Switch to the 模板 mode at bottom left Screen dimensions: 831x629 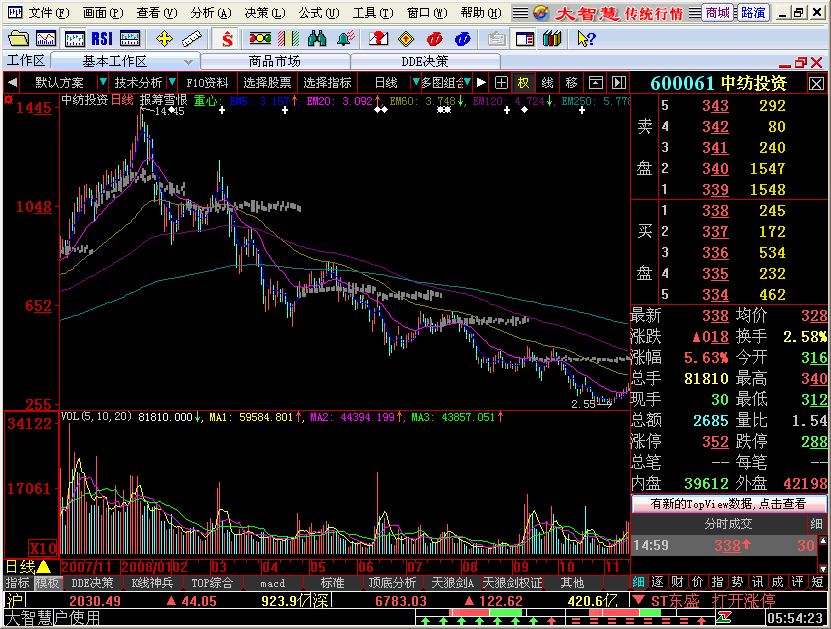[48, 583]
